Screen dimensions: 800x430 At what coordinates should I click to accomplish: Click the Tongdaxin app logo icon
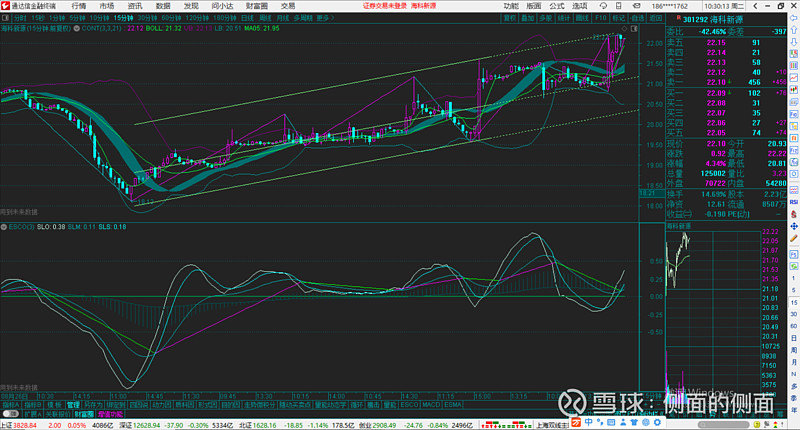(5, 6)
